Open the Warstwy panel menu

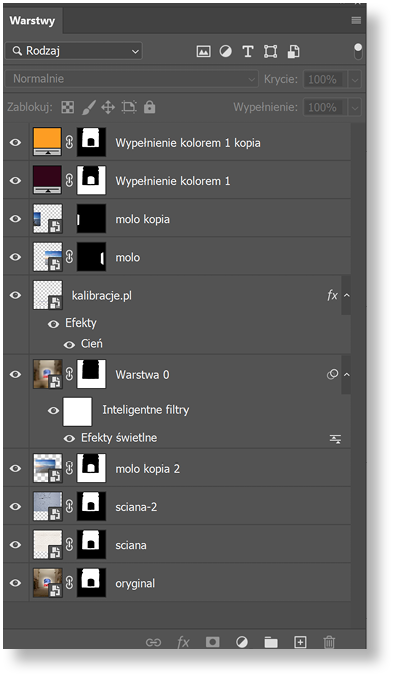point(356,20)
